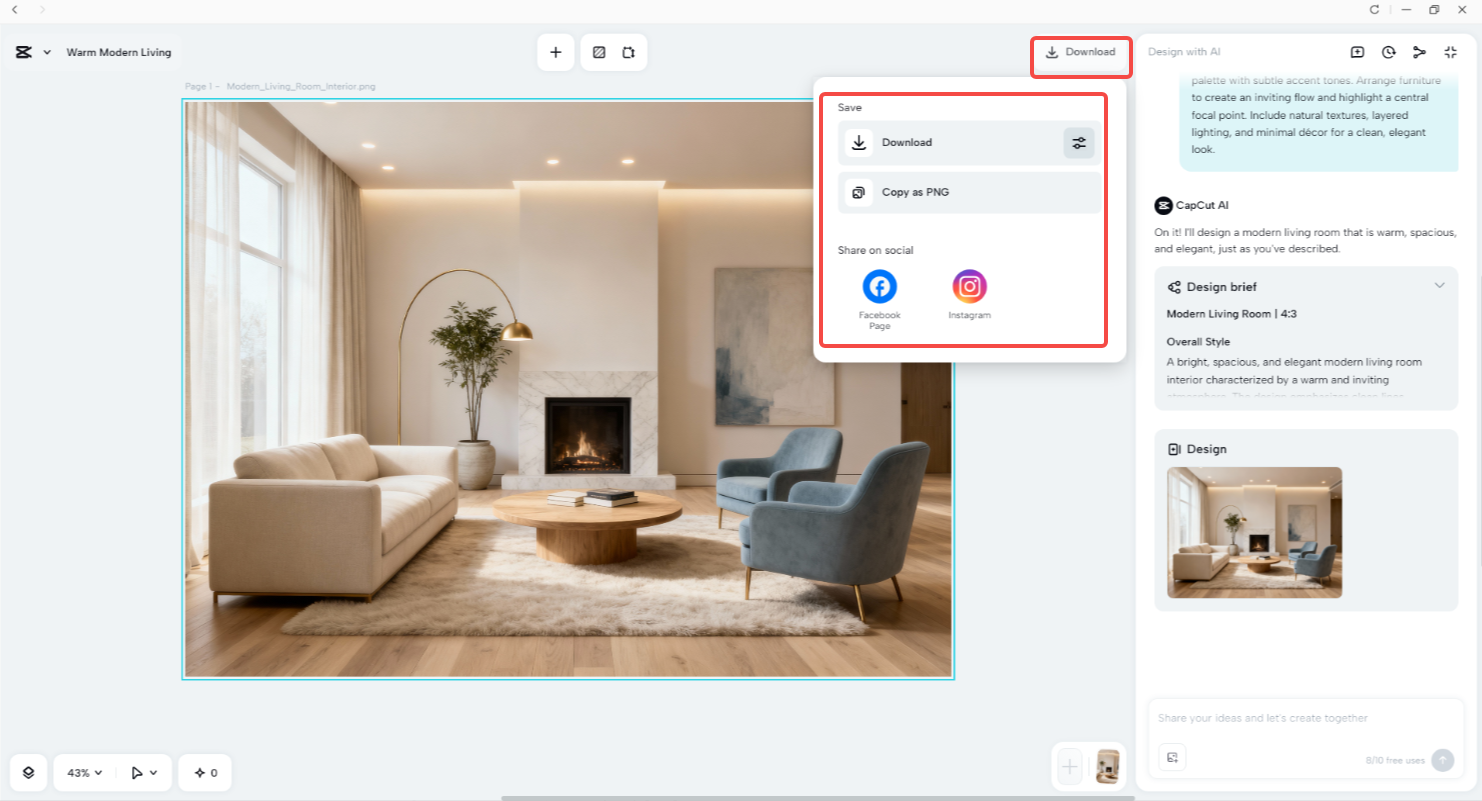Open the image attachment icon in chat input
The width and height of the screenshot is (1482, 801).
(1171, 758)
